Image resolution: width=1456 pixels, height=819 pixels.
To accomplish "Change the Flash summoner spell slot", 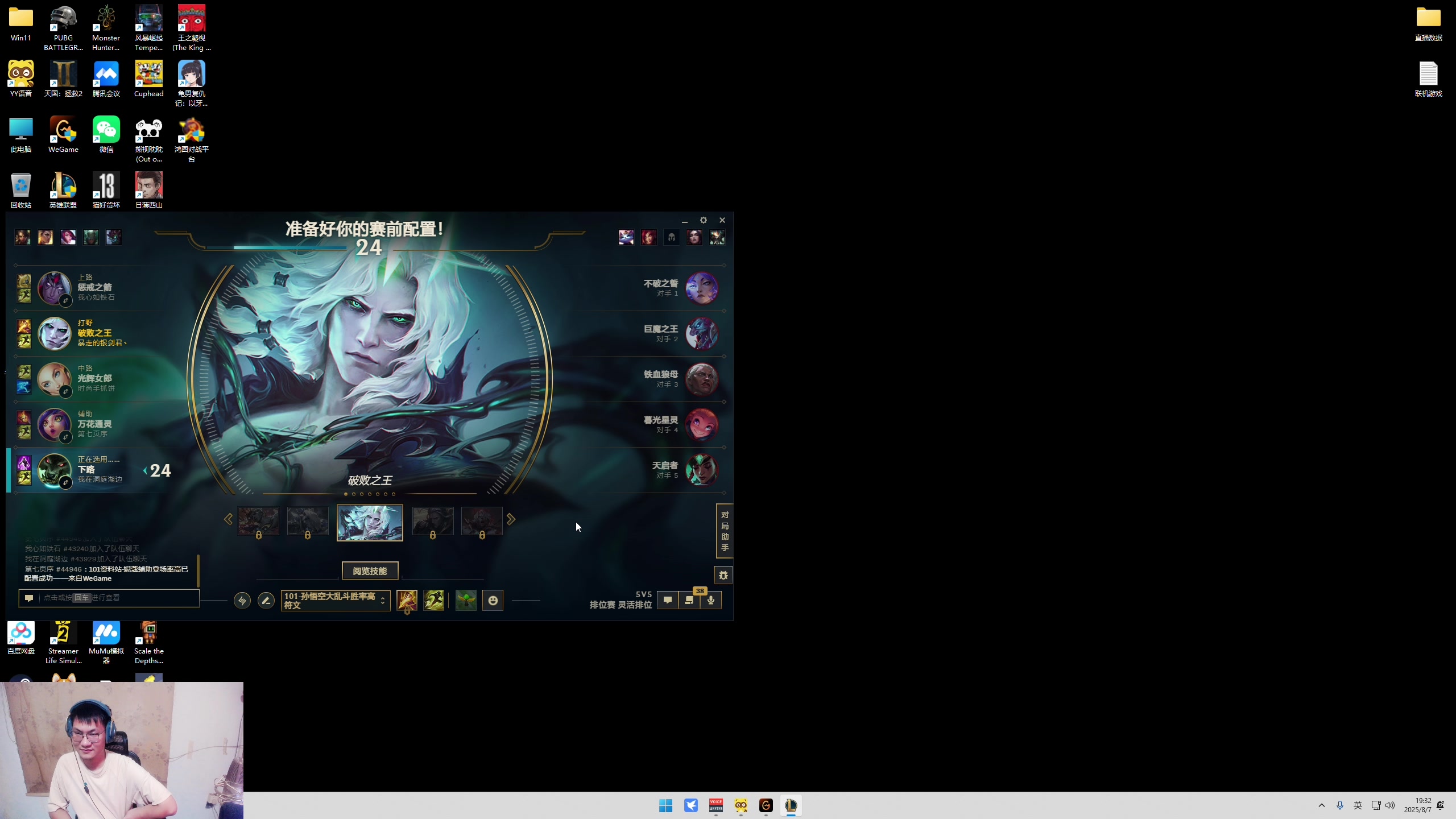I will [x=434, y=600].
